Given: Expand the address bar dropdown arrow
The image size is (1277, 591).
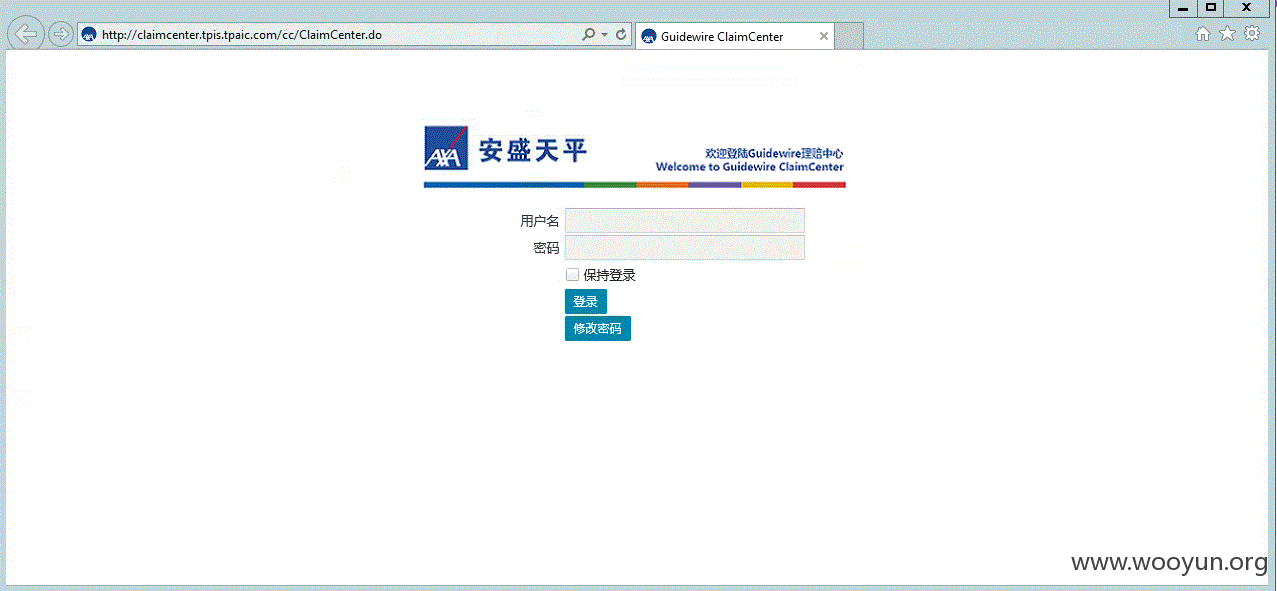Looking at the screenshot, I should (605, 35).
